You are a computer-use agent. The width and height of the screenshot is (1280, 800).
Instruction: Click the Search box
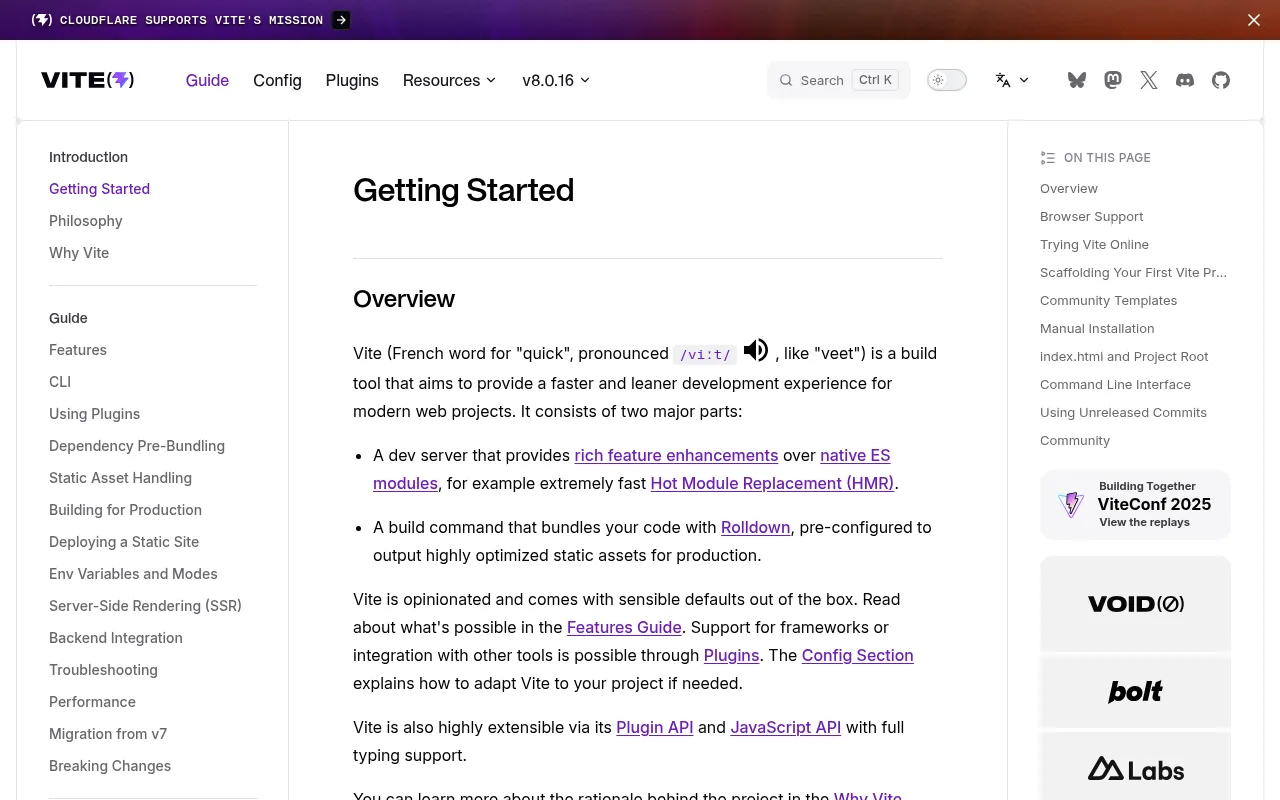click(x=839, y=80)
